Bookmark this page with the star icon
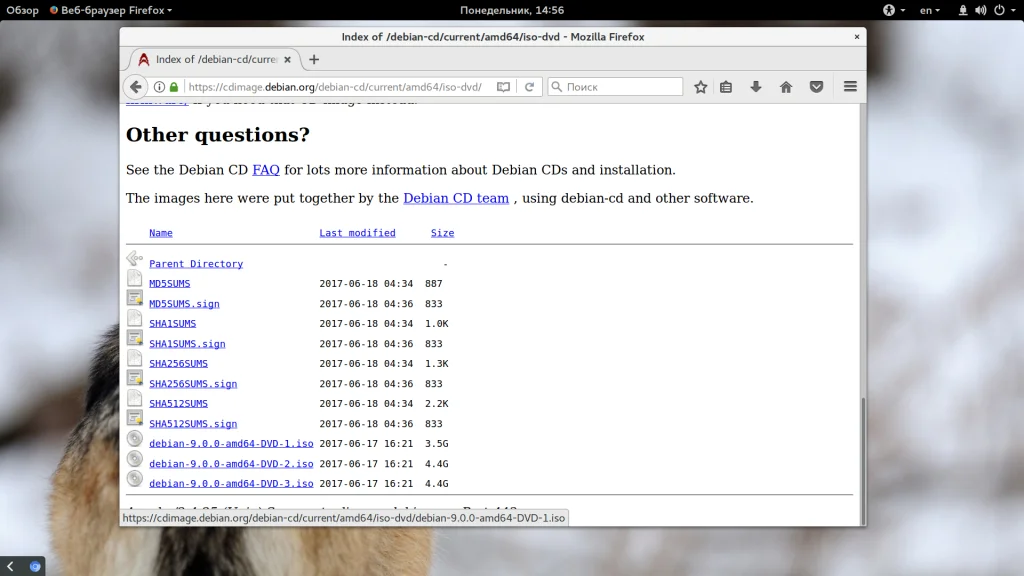The image size is (1024, 576). [700, 87]
